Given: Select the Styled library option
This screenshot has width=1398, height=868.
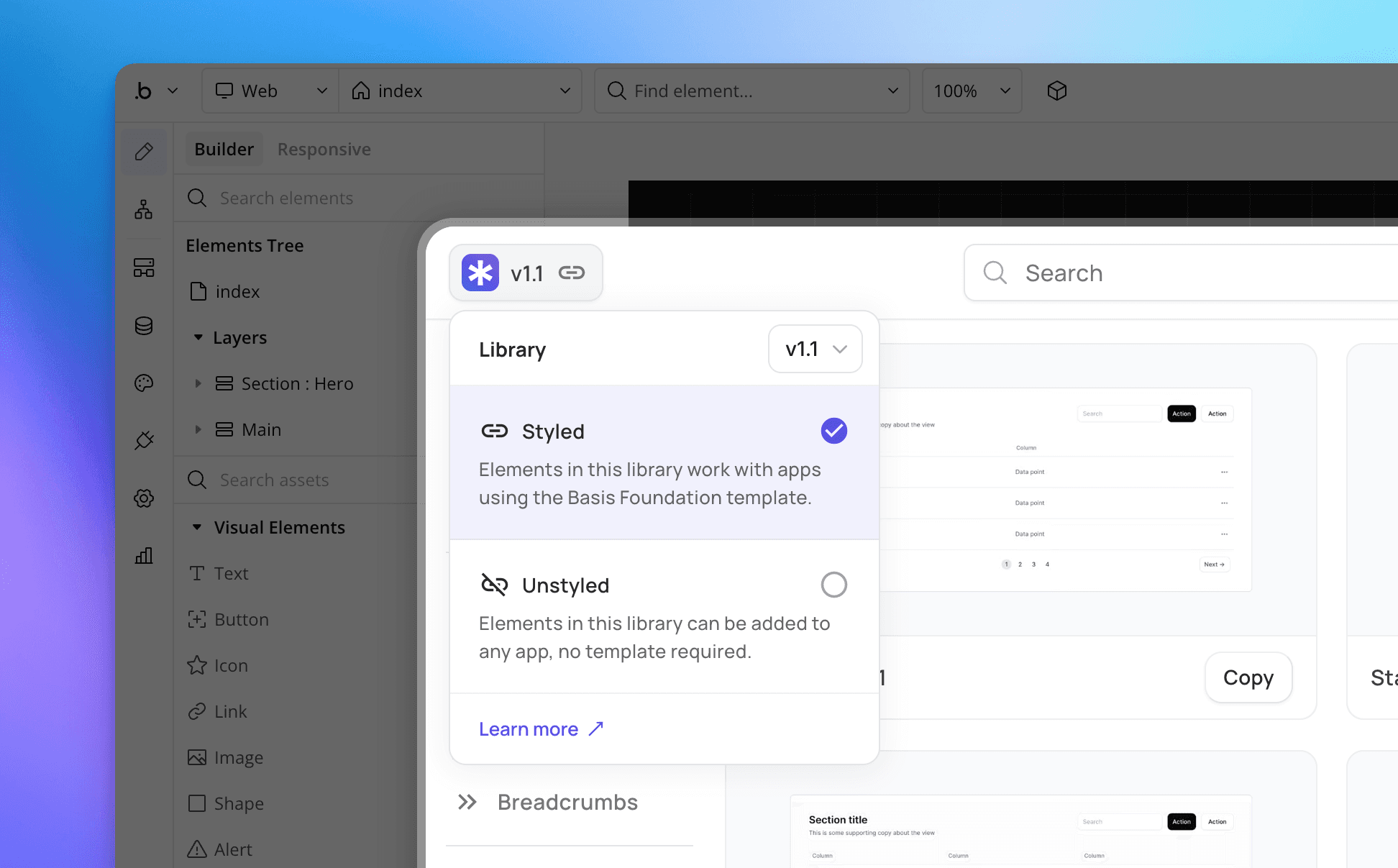Looking at the screenshot, I should tap(552, 431).
